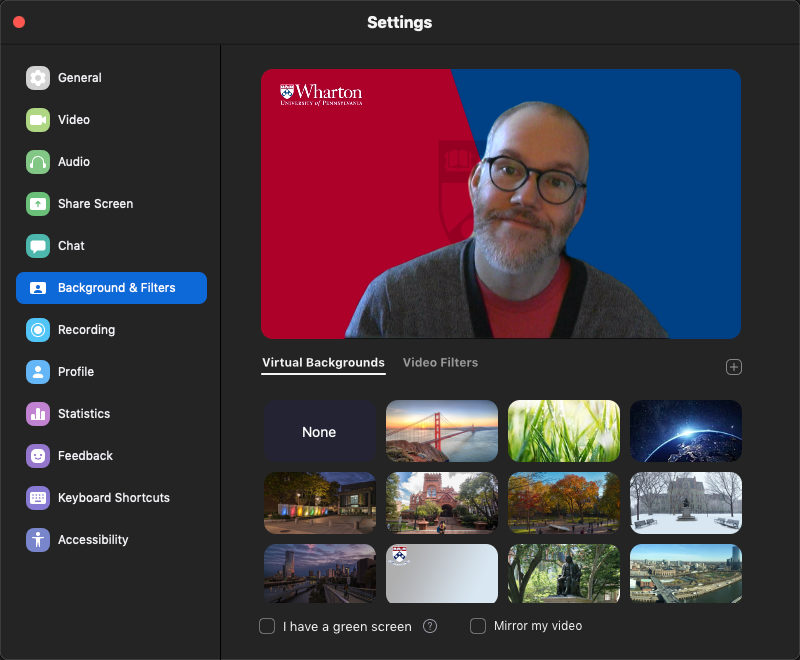The height and width of the screenshot is (660, 800).
Task: Choose None as virtual background
Action: [319, 432]
